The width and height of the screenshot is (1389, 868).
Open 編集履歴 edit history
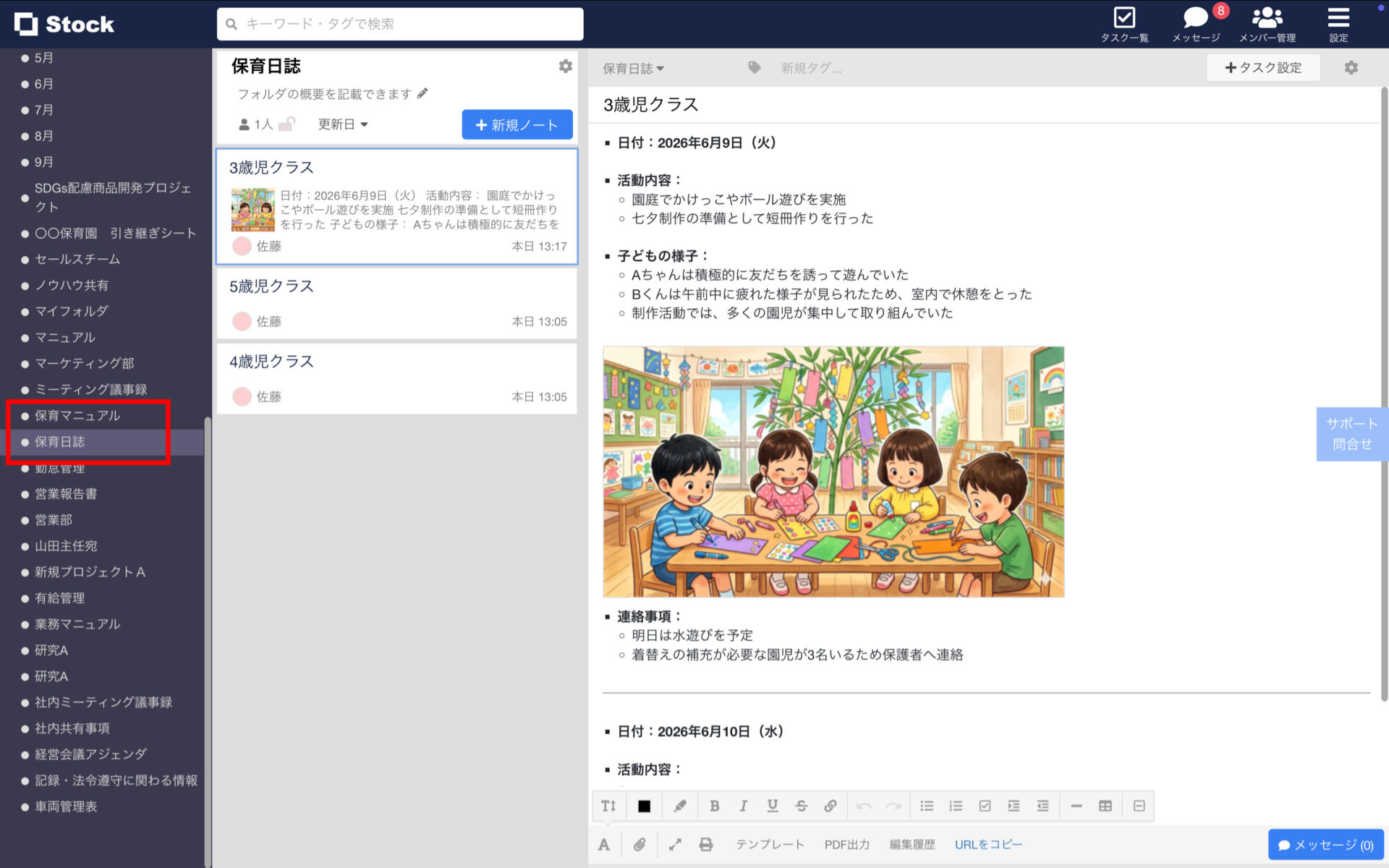click(912, 844)
